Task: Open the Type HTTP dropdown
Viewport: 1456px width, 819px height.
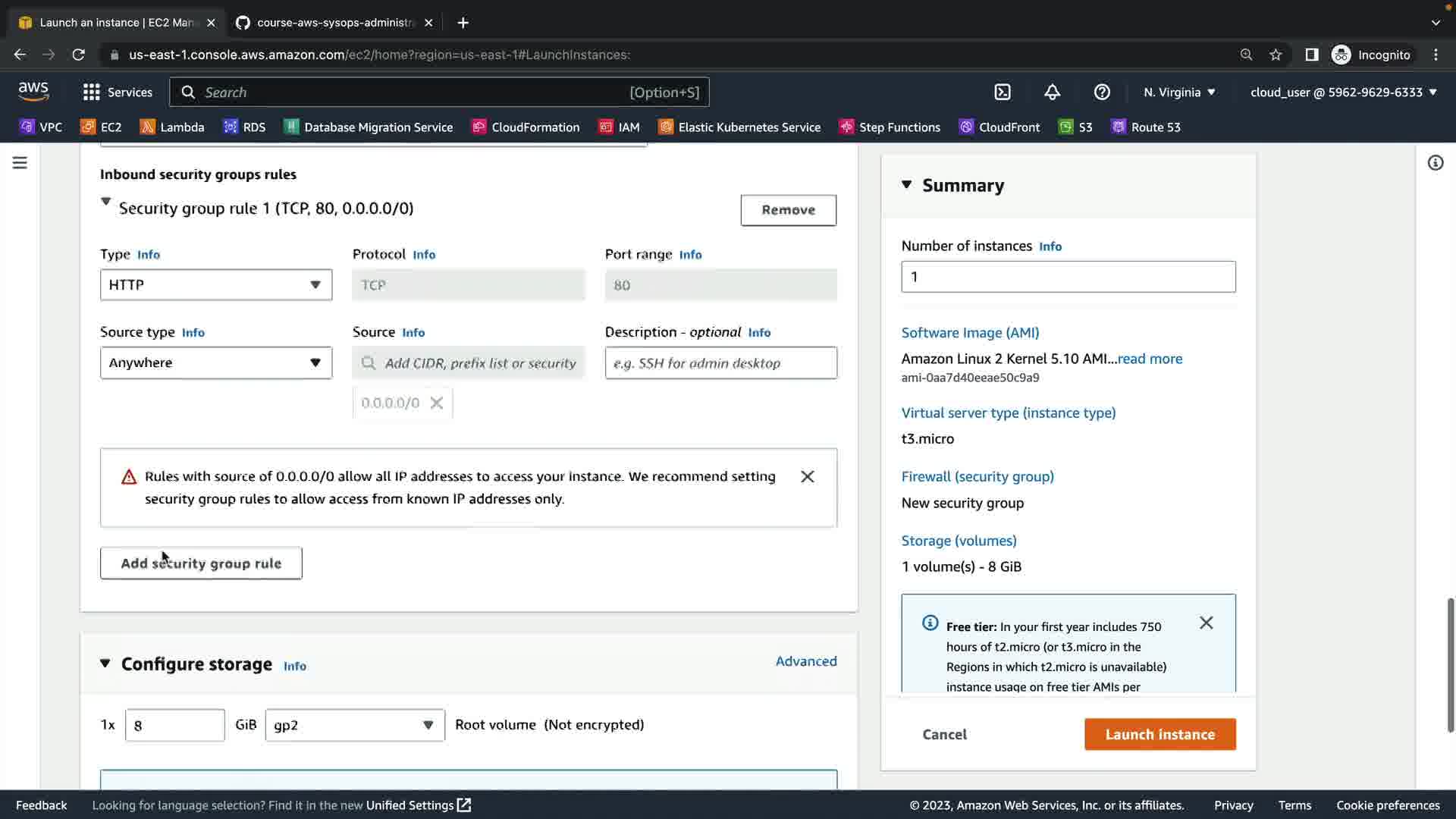Action: click(x=216, y=285)
